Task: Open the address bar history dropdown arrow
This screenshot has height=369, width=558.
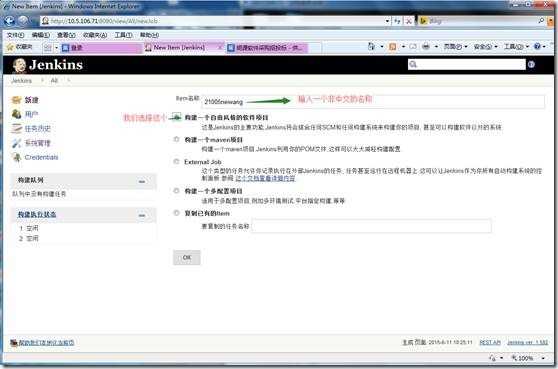Action: pos(387,21)
